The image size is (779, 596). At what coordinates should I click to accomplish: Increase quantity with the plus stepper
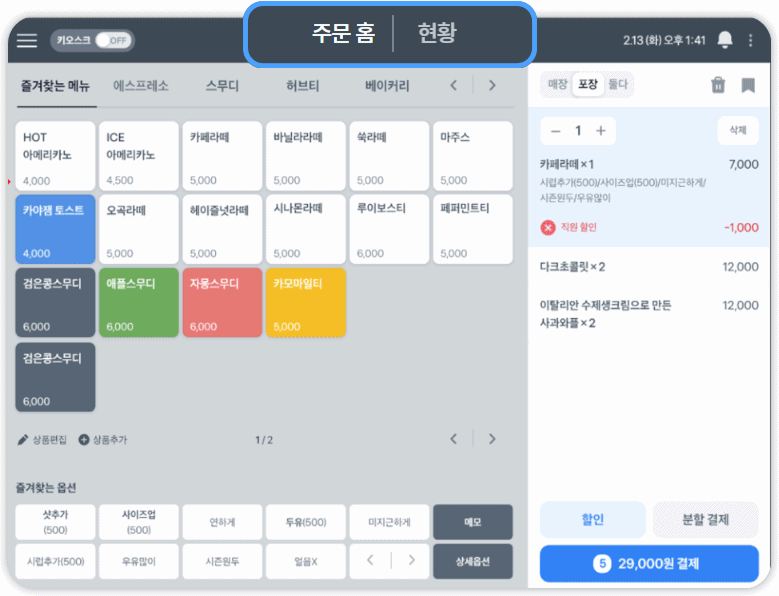pos(601,131)
